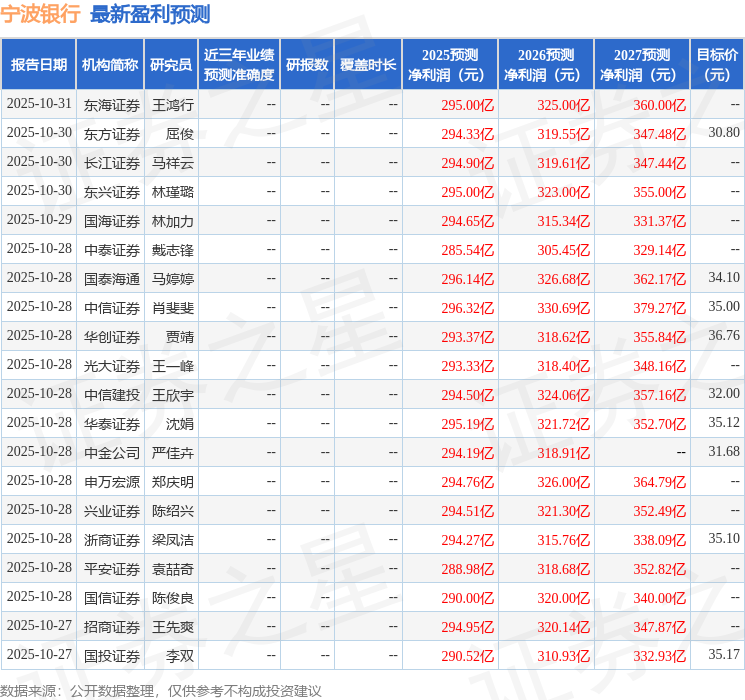Click the 数据来源 disclaimer footer text
The image size is (745, 700).
pos(161,691)
